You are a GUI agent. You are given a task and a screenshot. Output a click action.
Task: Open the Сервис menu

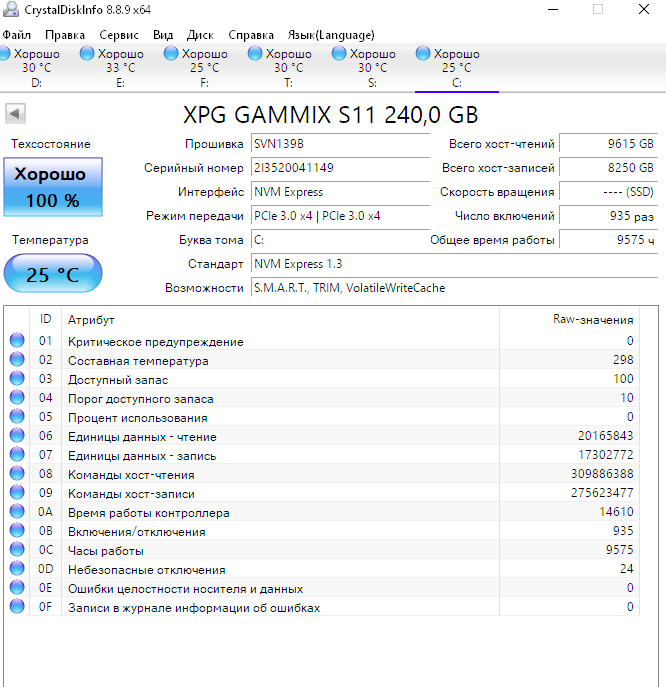[x=119, y=35]
